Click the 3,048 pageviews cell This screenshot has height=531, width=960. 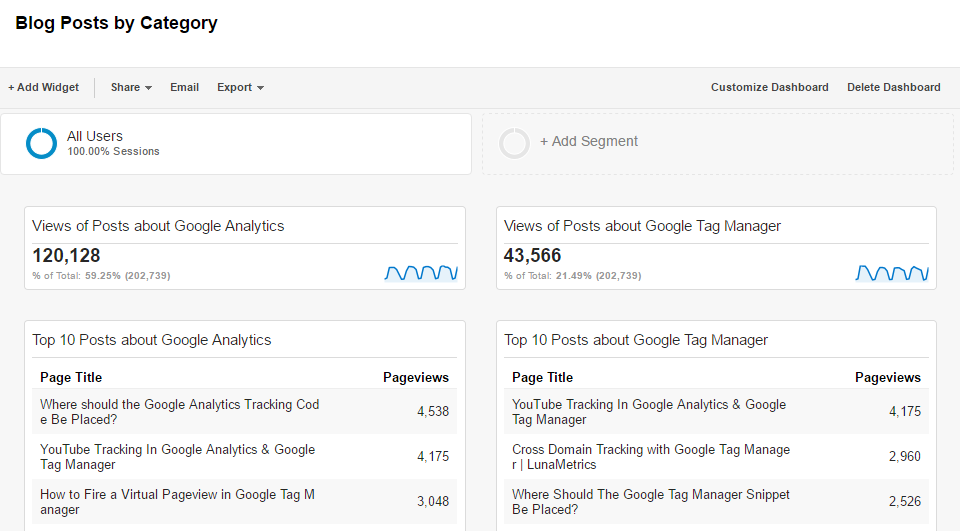click(433, 501)
